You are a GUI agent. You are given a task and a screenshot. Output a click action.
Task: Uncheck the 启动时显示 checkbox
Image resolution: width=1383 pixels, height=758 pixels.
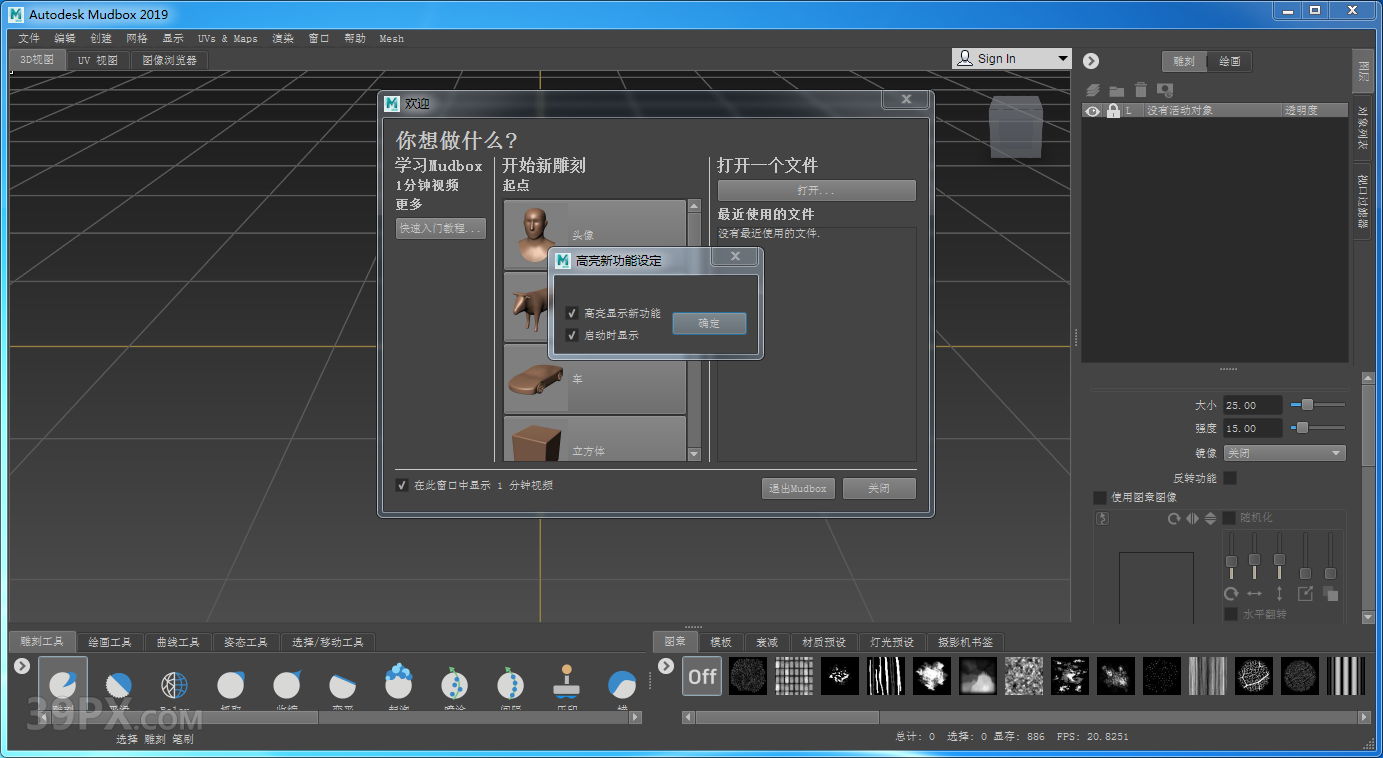[572, 335]
